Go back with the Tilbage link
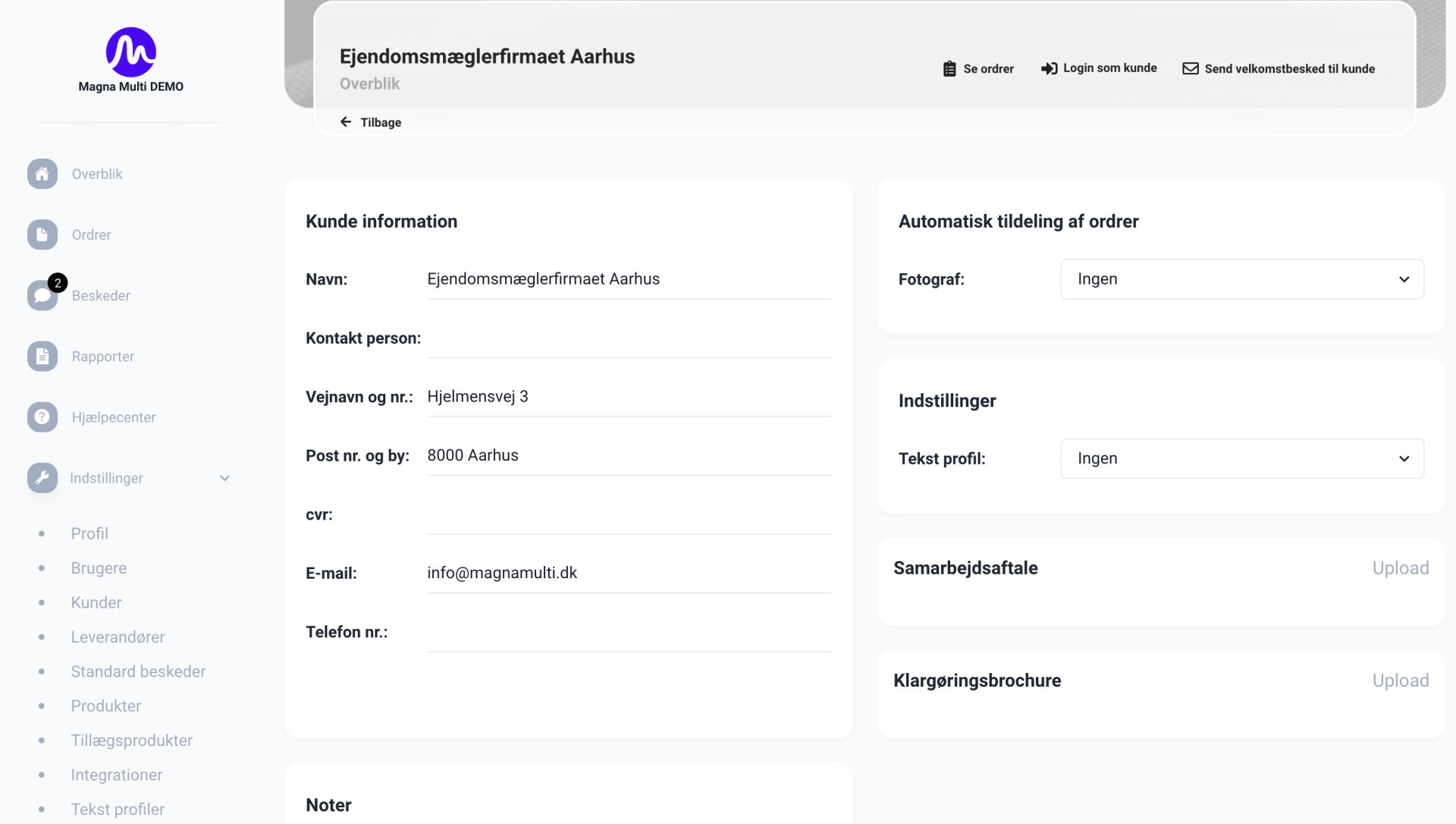The image size is (1456, 824). (371, 122)
